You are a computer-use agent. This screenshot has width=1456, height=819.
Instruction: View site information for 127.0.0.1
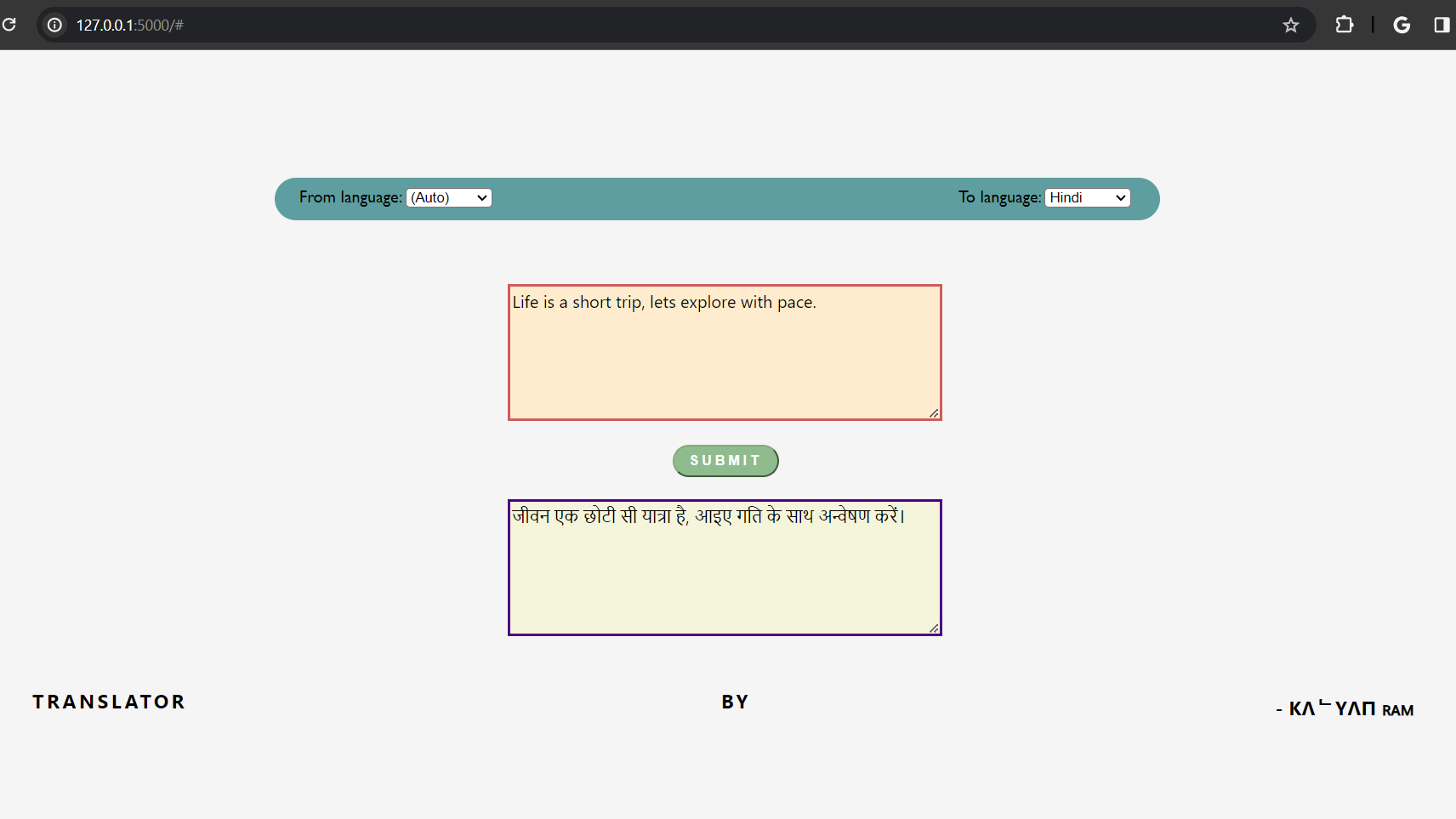[x=54, y=25]
